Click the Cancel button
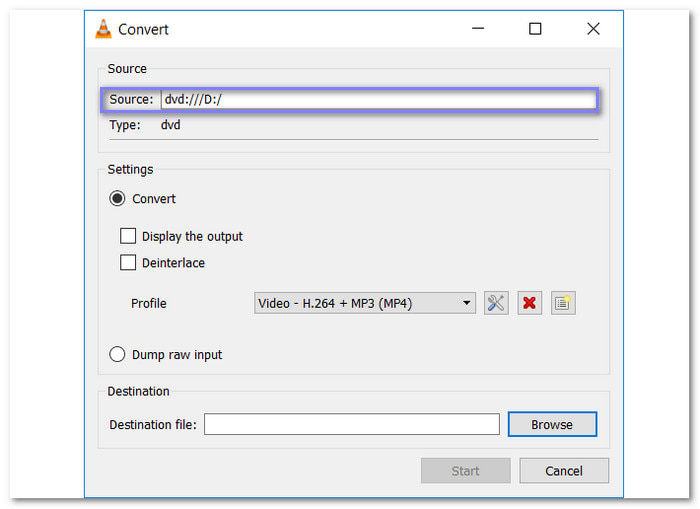700x509 pixels. point(564,471)
